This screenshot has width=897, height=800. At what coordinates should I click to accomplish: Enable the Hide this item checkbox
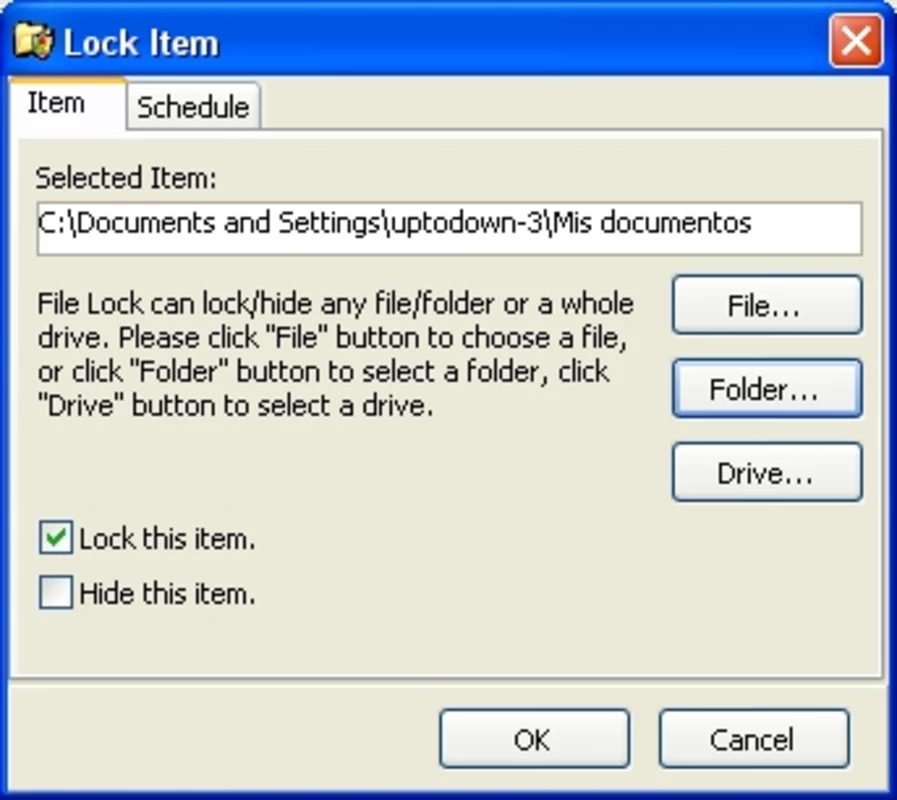click(x=55, y=592)
